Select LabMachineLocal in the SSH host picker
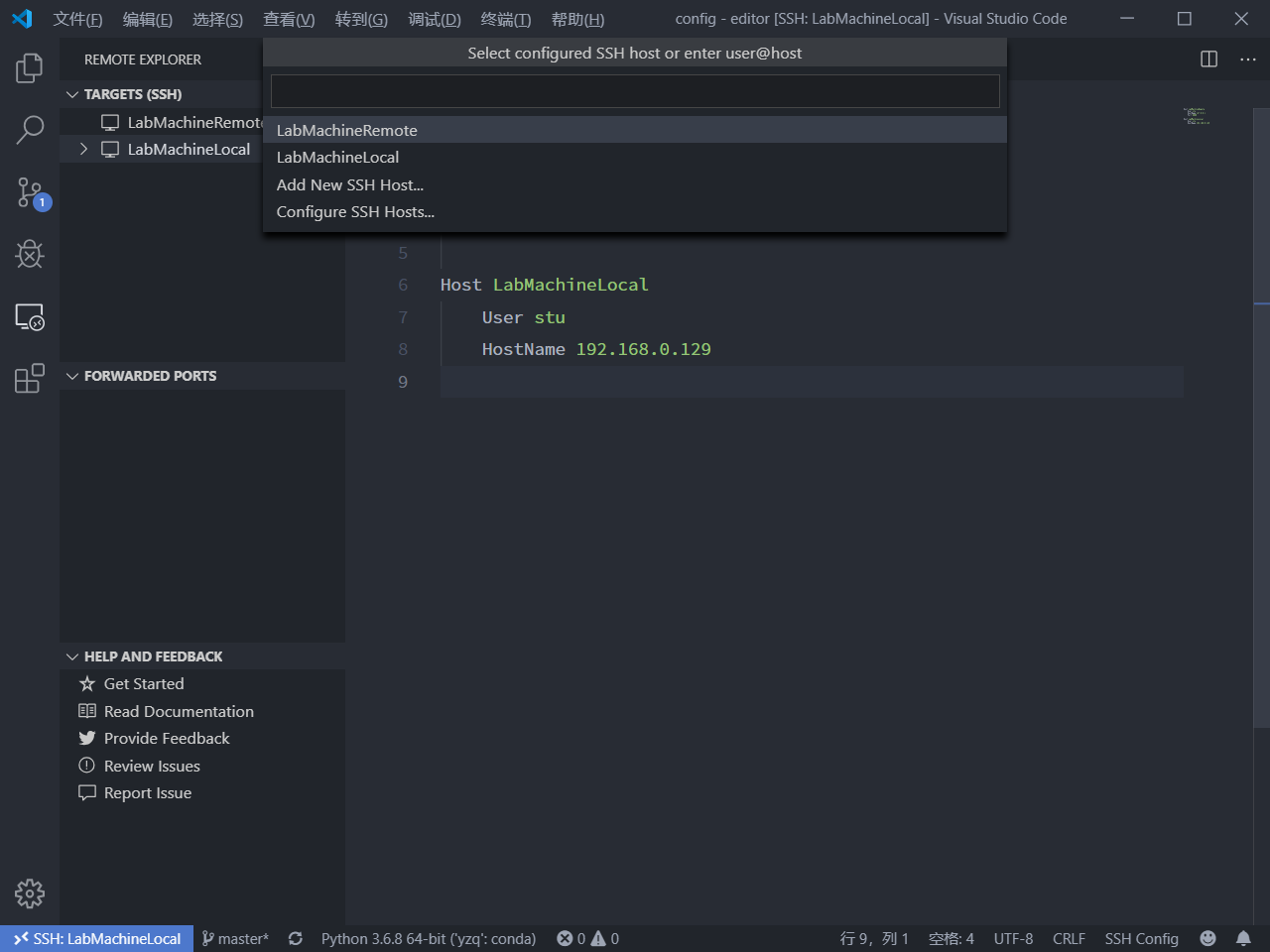The width and height of the screenshot is (1270, 952). pyautogui.click(x=635, y=157)
